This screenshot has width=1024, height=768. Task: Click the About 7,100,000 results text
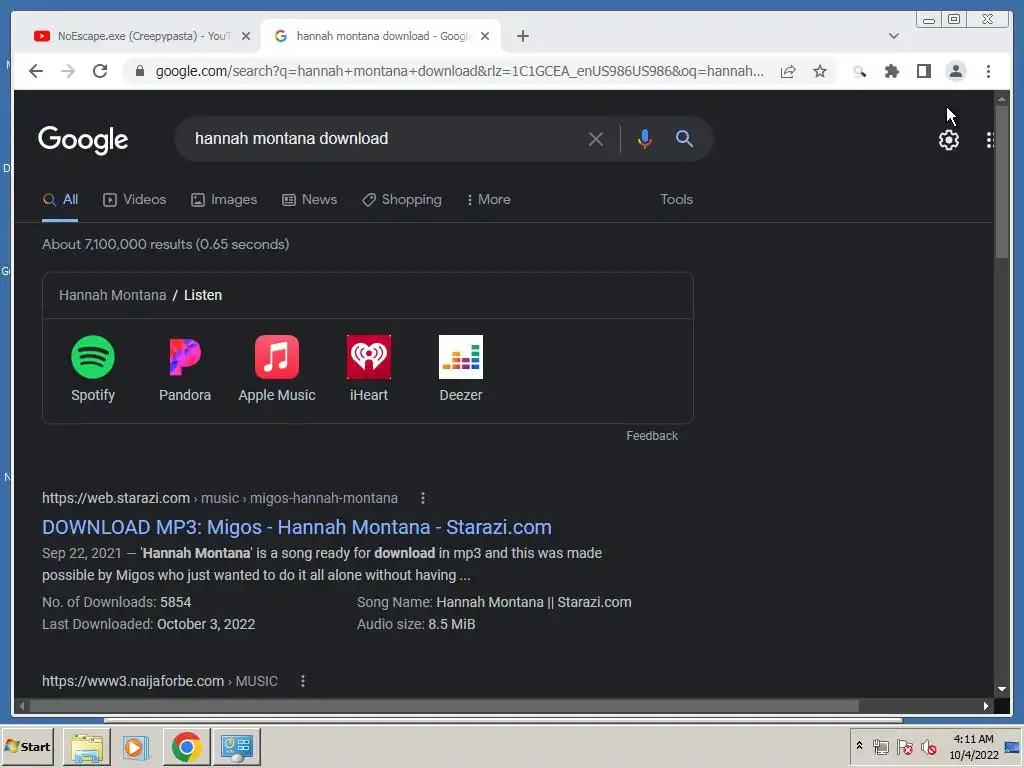pyautogui.click(x=165, y=244)
